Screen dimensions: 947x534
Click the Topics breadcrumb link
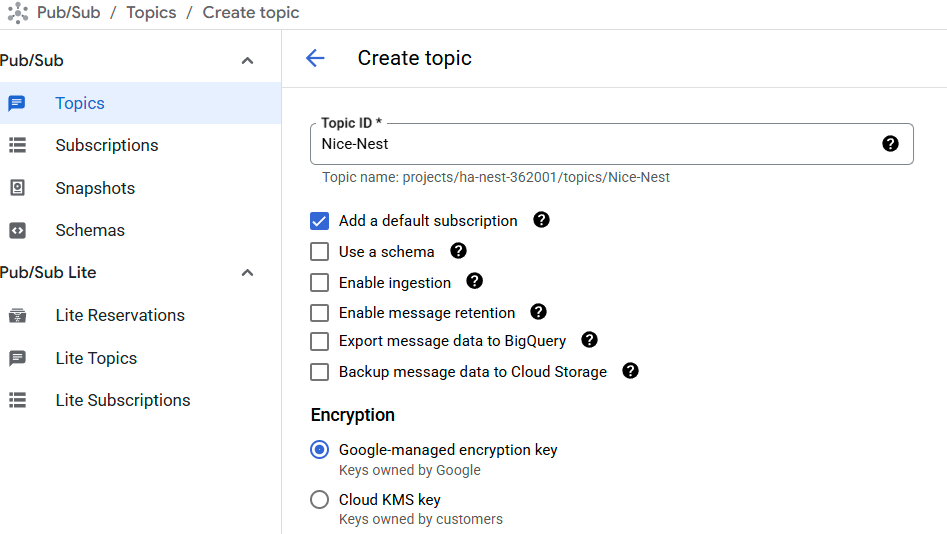151,13
